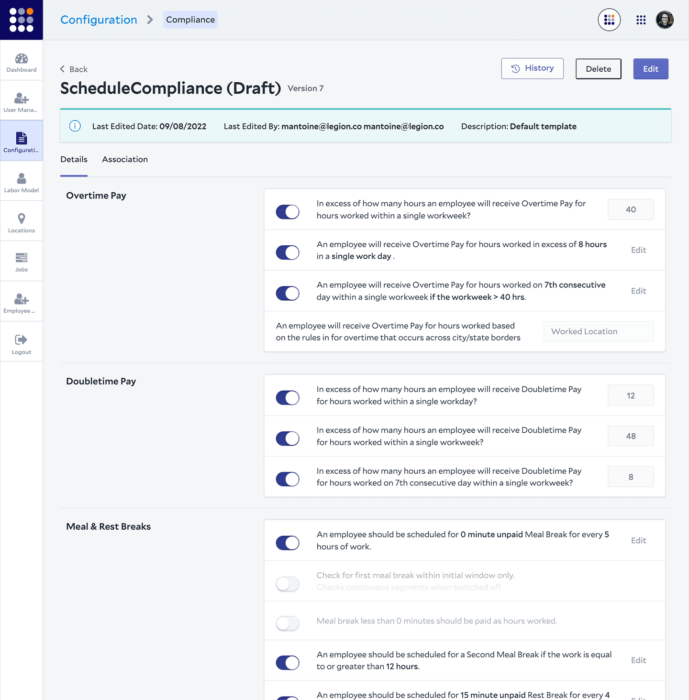
Task: Disable Doubletime Pay single workday toggle
Action: pyautogui.click(x=287, y=398)
